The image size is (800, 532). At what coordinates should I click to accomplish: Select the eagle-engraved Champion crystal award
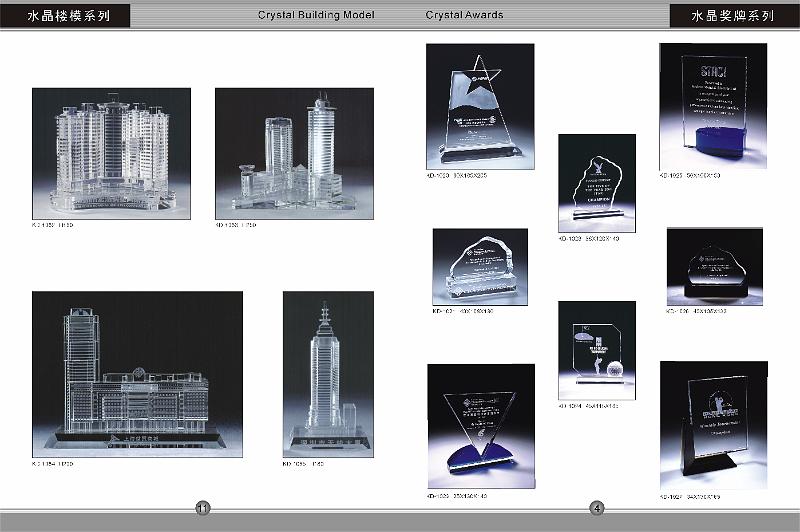(x=596, y=183)
